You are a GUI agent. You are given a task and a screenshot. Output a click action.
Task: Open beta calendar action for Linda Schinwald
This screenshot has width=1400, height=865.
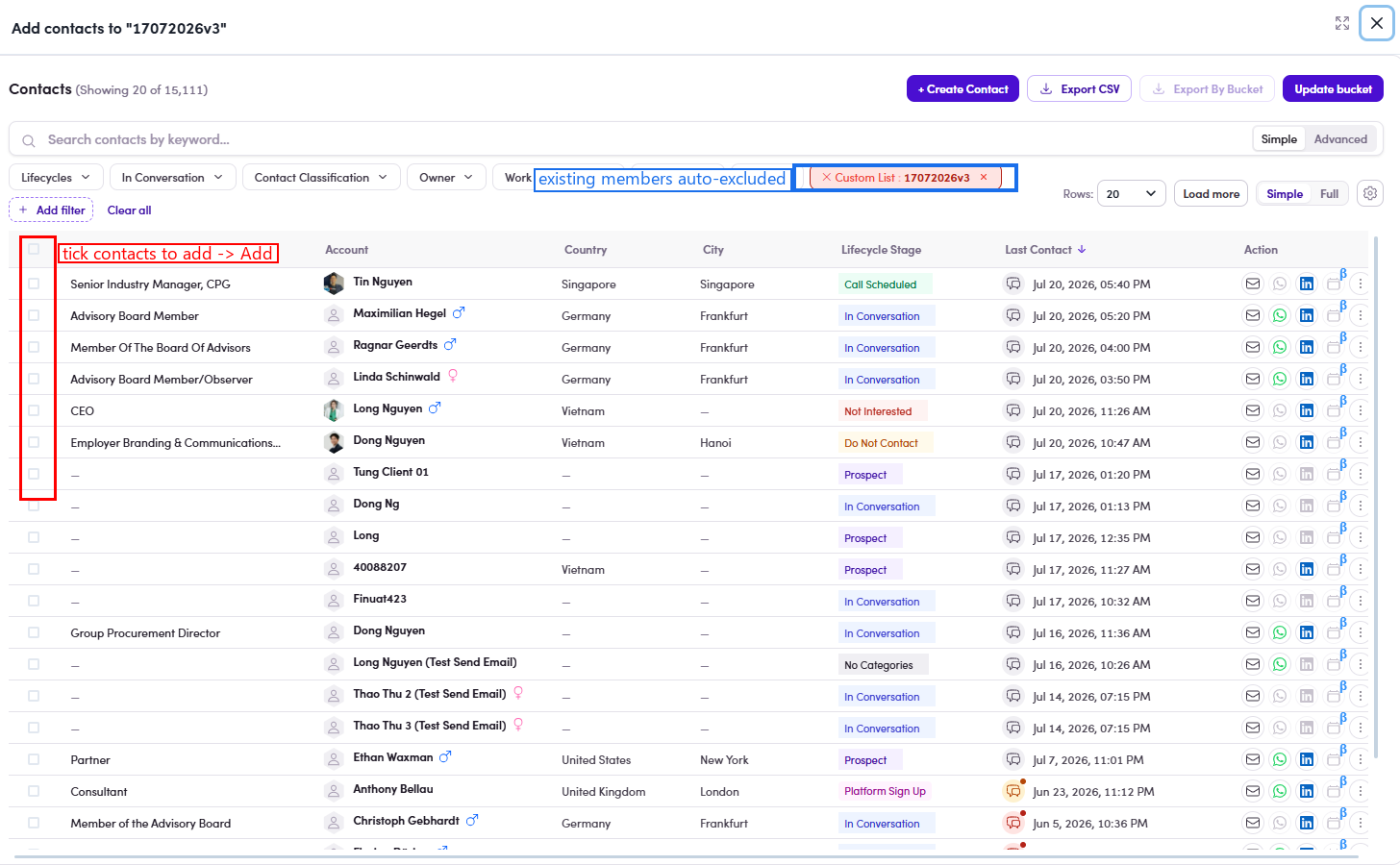[1336, 377]
